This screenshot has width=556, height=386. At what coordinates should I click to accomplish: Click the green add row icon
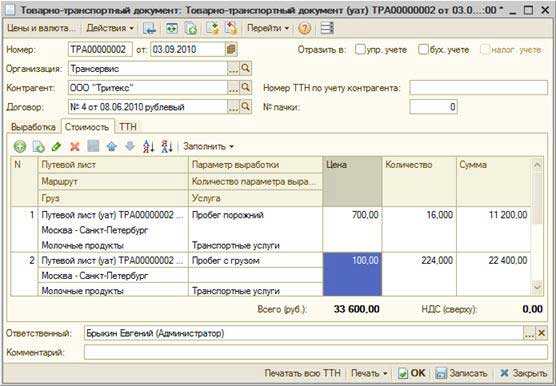coord(20,146)
